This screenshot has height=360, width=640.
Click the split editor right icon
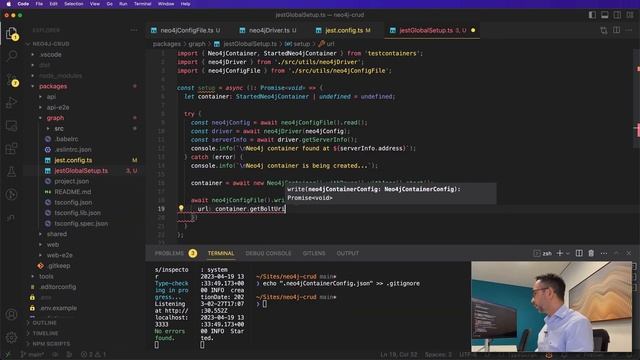click(x=616, y=30)
